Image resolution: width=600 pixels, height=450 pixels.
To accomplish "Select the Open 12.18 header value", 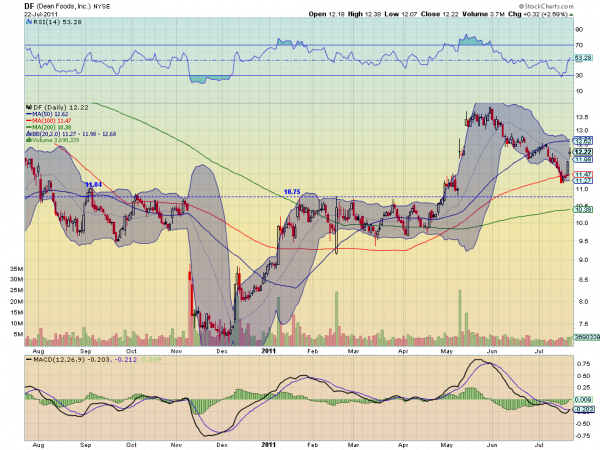I will 326,14.
